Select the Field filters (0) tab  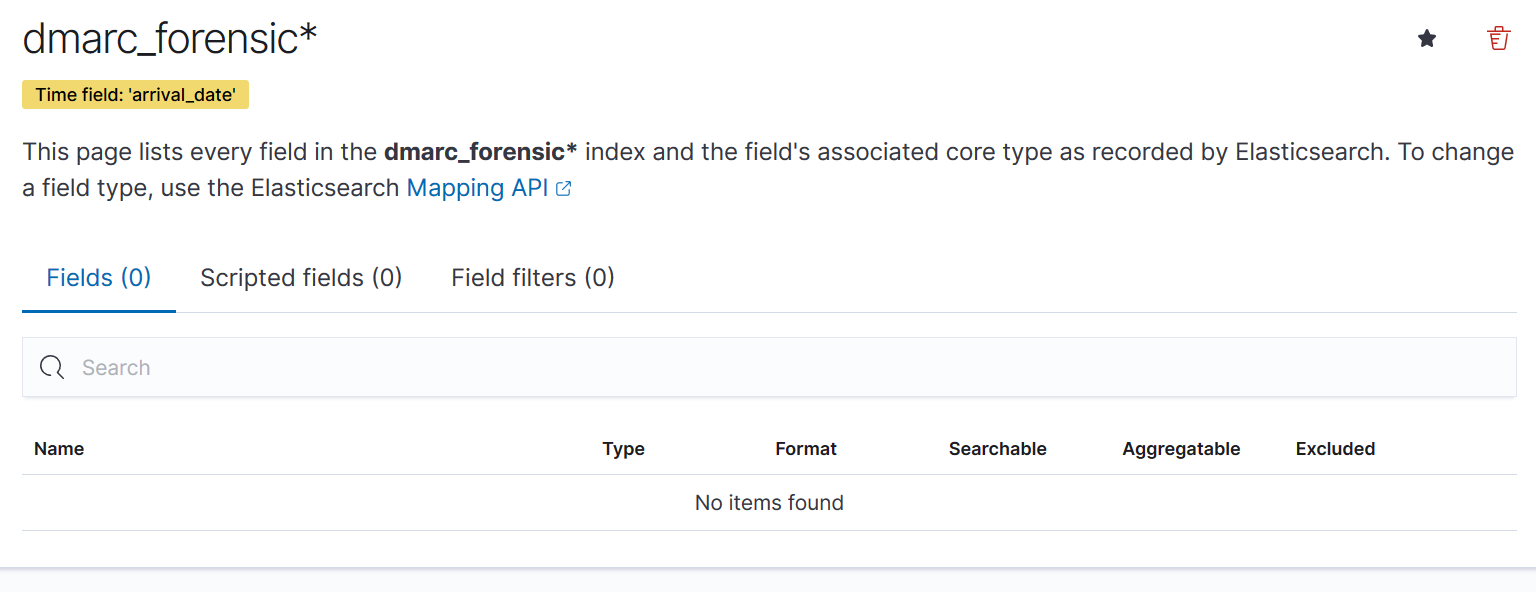coord(533,277)
